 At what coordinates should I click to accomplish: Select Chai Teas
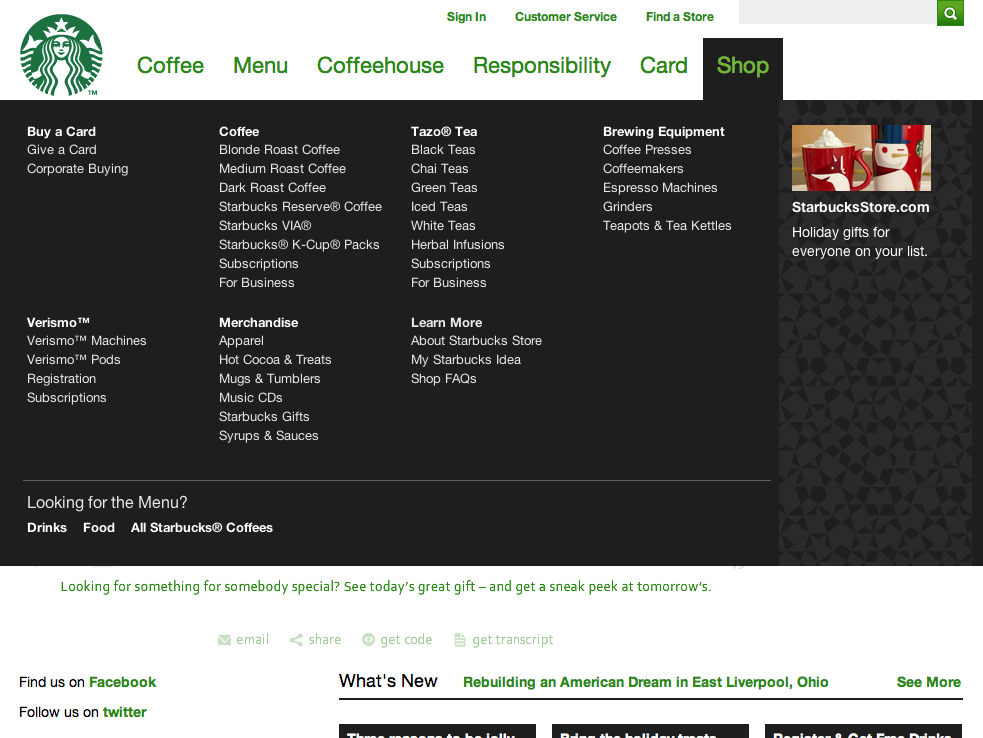[x=439, y=169]
